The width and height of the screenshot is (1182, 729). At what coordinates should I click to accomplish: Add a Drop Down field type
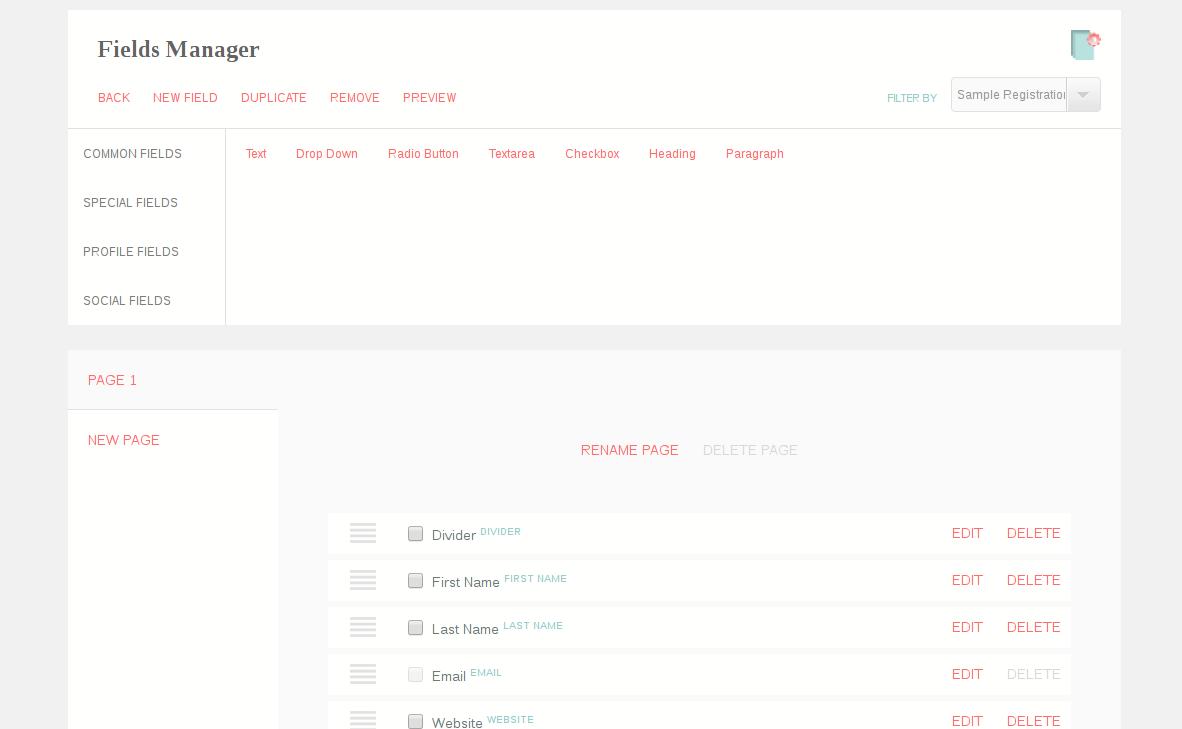click(x=327, y=154)
